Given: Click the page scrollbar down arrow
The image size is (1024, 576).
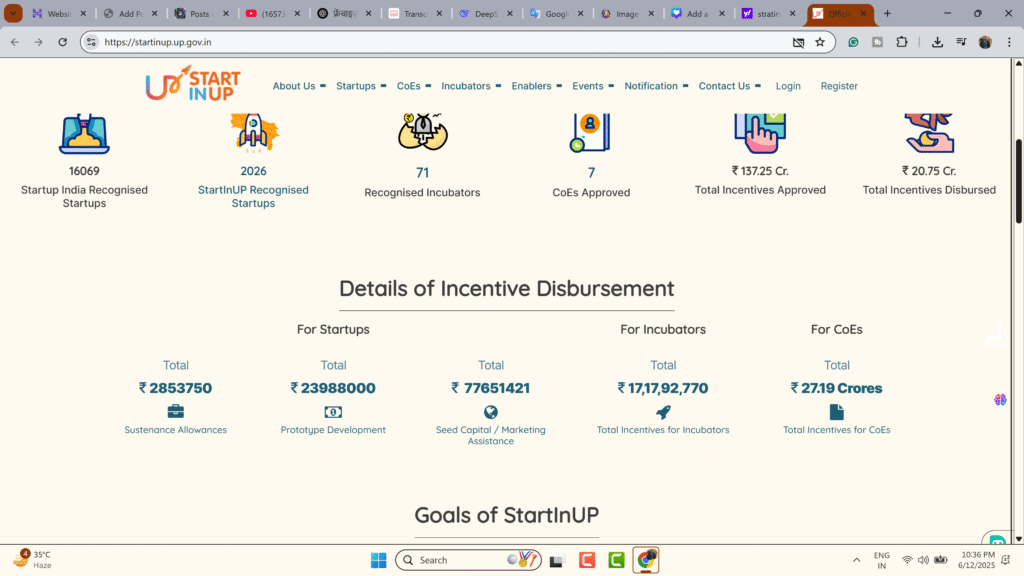Looking at the screenshot, I should tap(1018, 539).
